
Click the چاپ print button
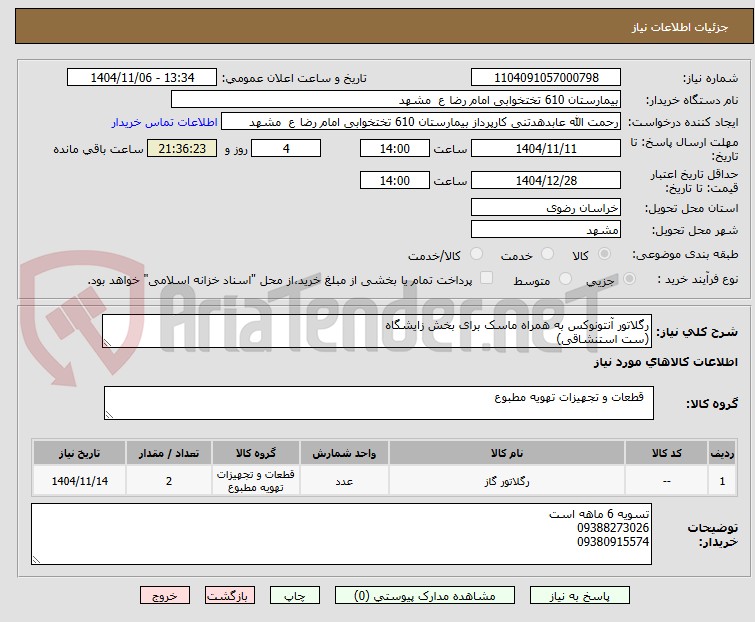pos(295,596)
